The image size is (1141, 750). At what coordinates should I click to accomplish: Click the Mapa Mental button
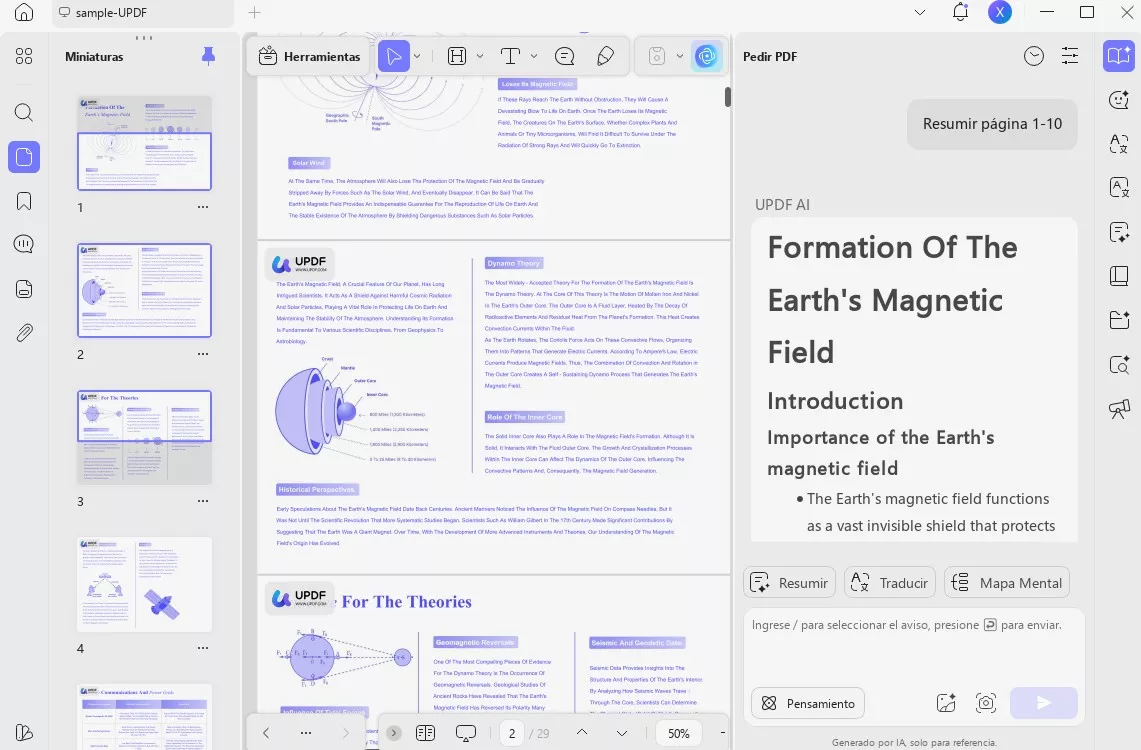click(x=1007, y=583)
